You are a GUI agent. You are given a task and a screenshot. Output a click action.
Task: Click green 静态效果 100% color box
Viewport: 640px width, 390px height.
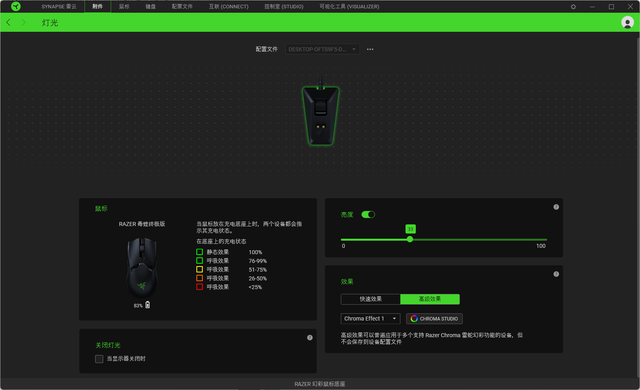click(x=200, y=252)
